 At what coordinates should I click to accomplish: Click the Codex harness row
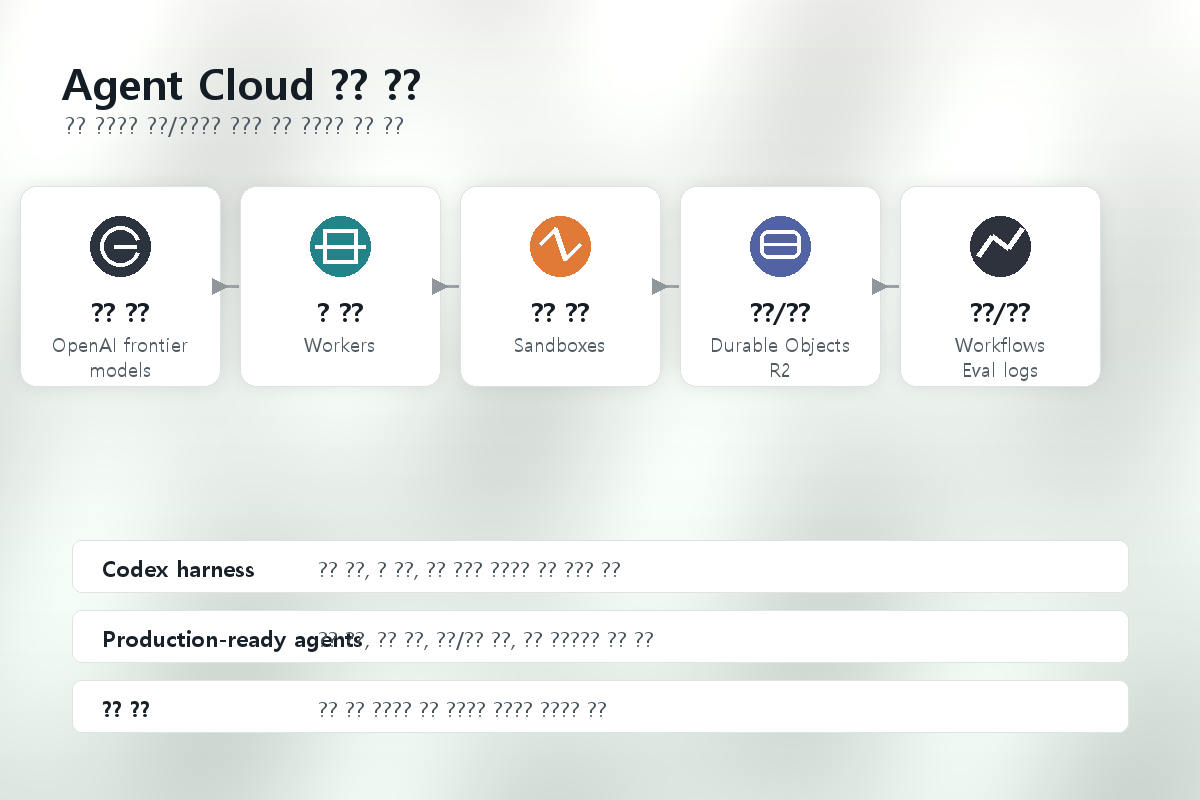[600, 566]
